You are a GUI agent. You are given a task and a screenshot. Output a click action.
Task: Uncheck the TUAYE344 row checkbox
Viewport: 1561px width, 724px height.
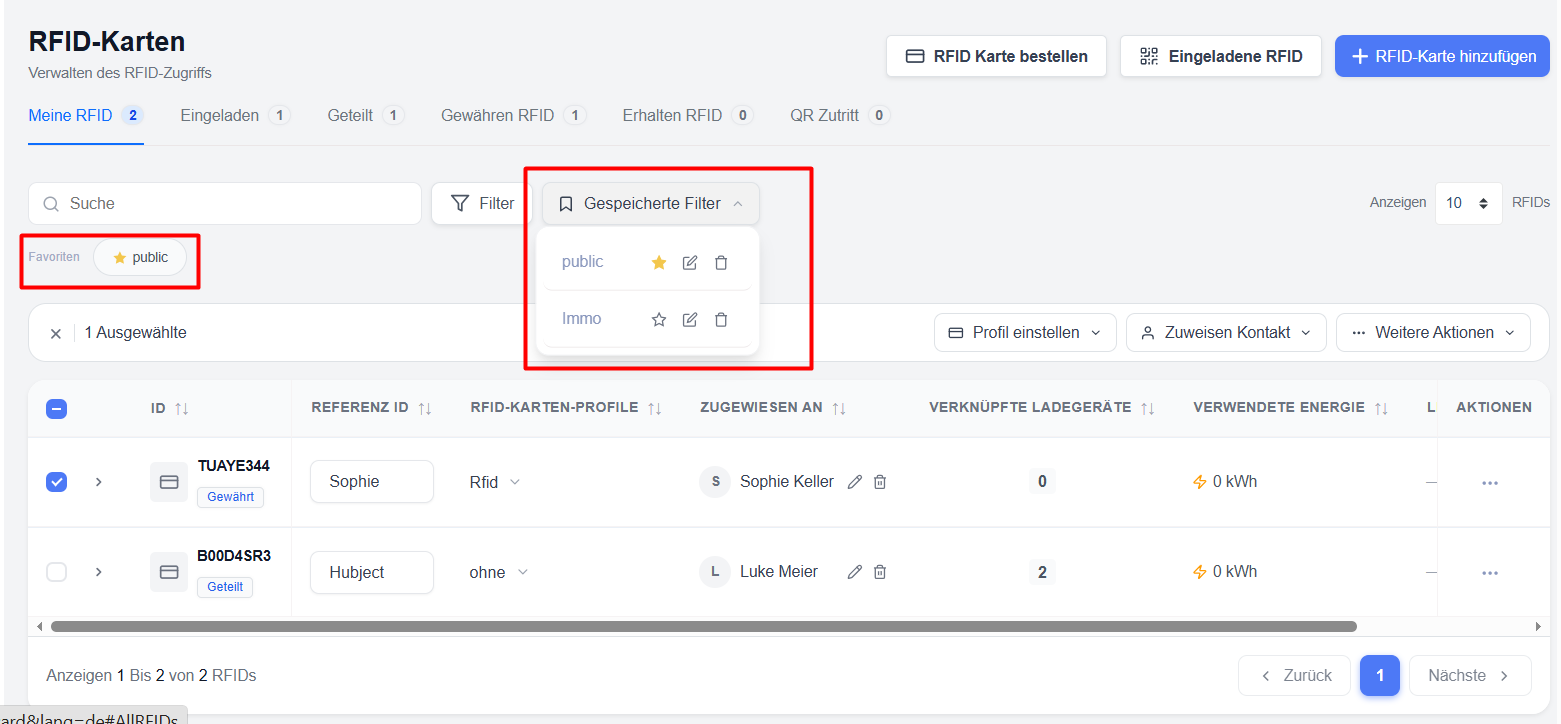pyautogui.click(x=57, y=482)
